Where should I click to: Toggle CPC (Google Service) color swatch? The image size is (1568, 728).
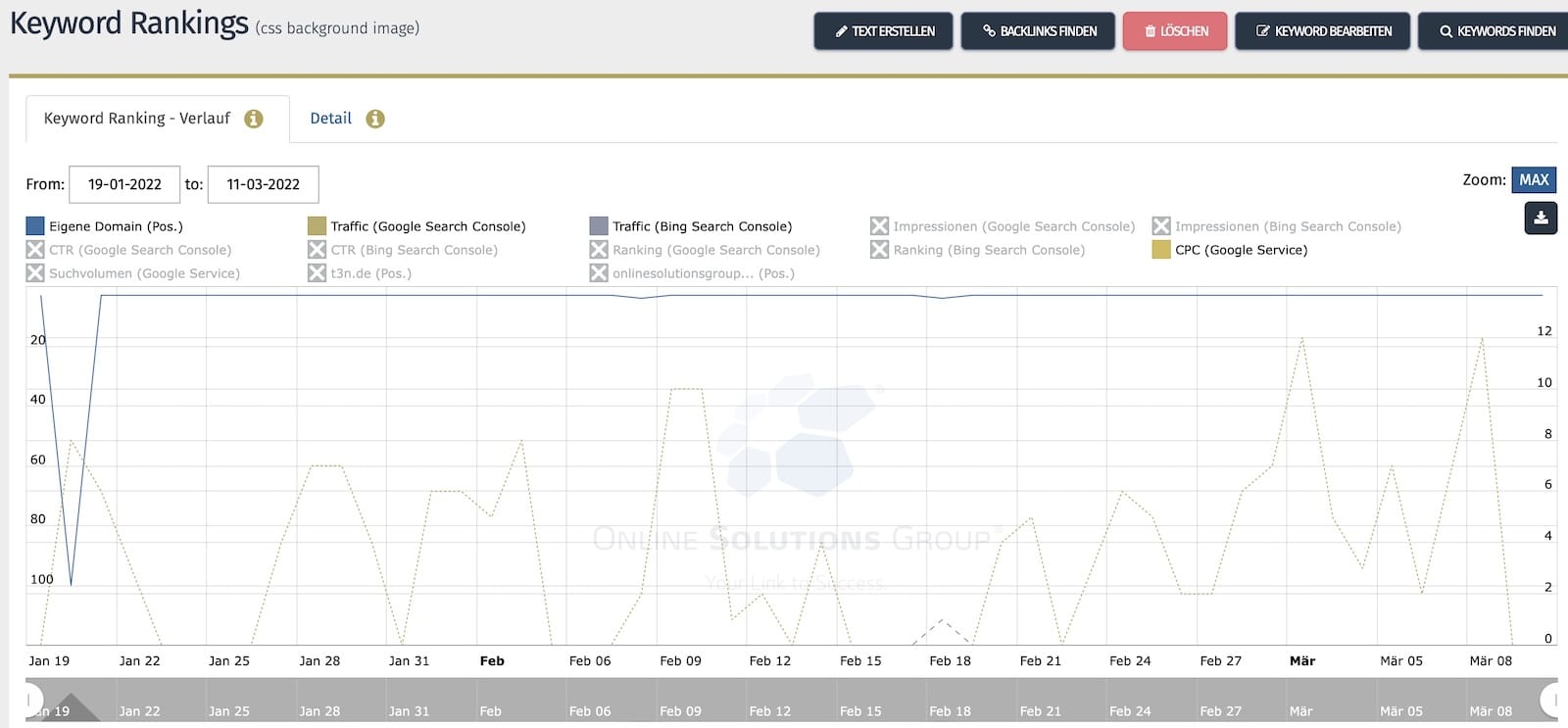coord(1161,250)
